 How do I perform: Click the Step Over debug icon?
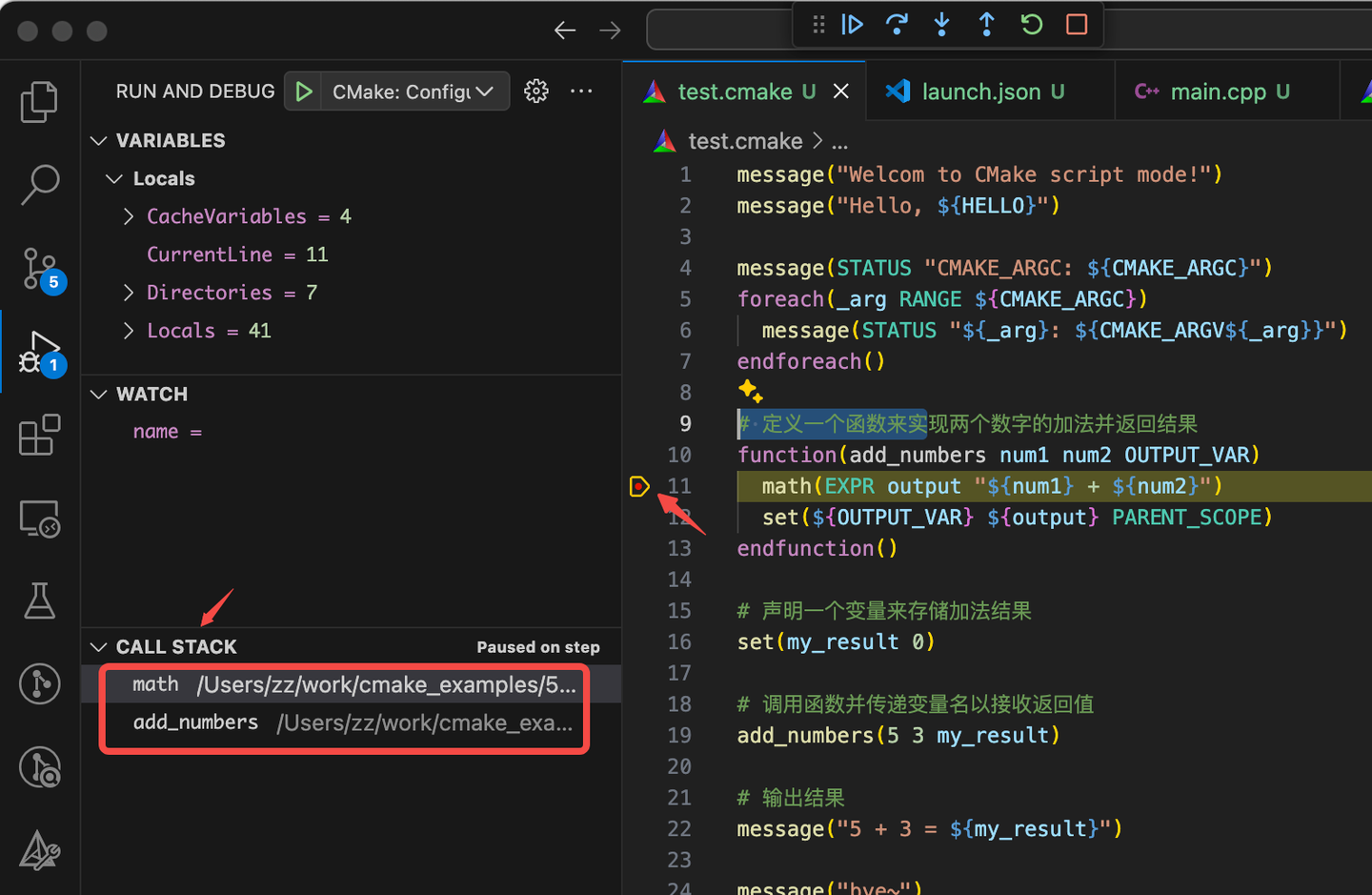[897, 24]
